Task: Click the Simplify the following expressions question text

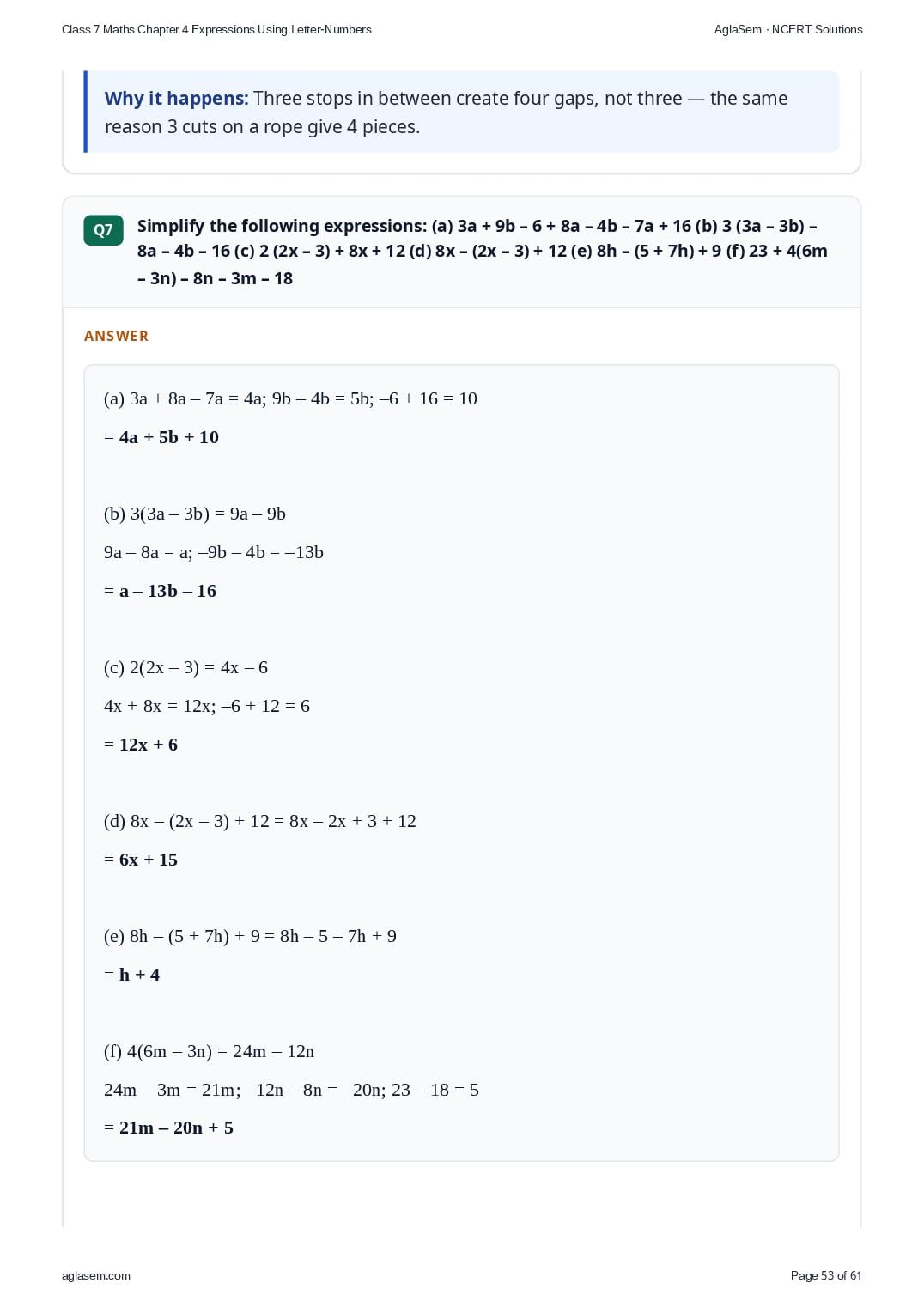Action: [483, 252]
